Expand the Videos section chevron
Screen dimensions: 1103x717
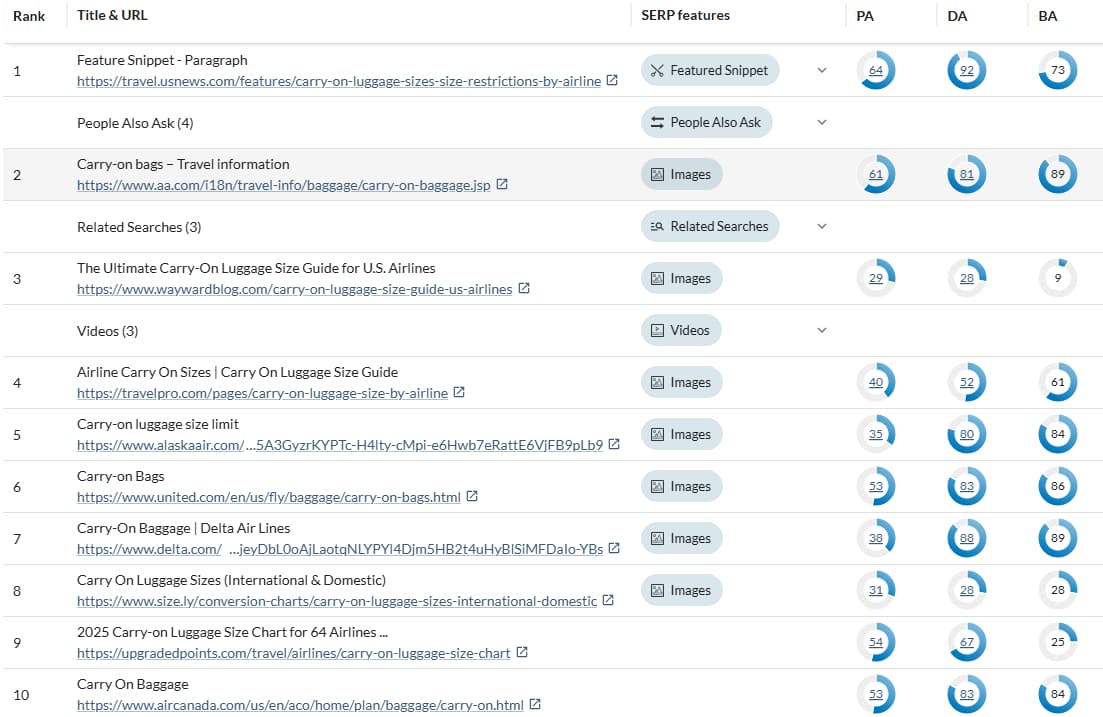pos(822,330)
